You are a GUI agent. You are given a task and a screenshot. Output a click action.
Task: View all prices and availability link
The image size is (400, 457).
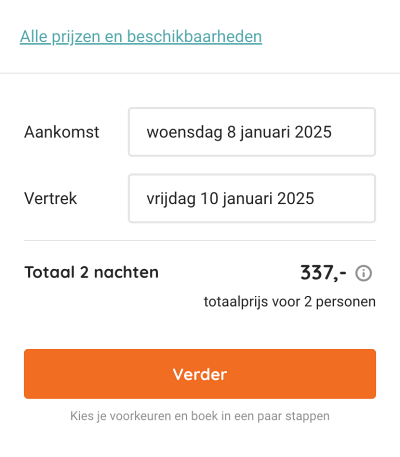click(141, 37)
